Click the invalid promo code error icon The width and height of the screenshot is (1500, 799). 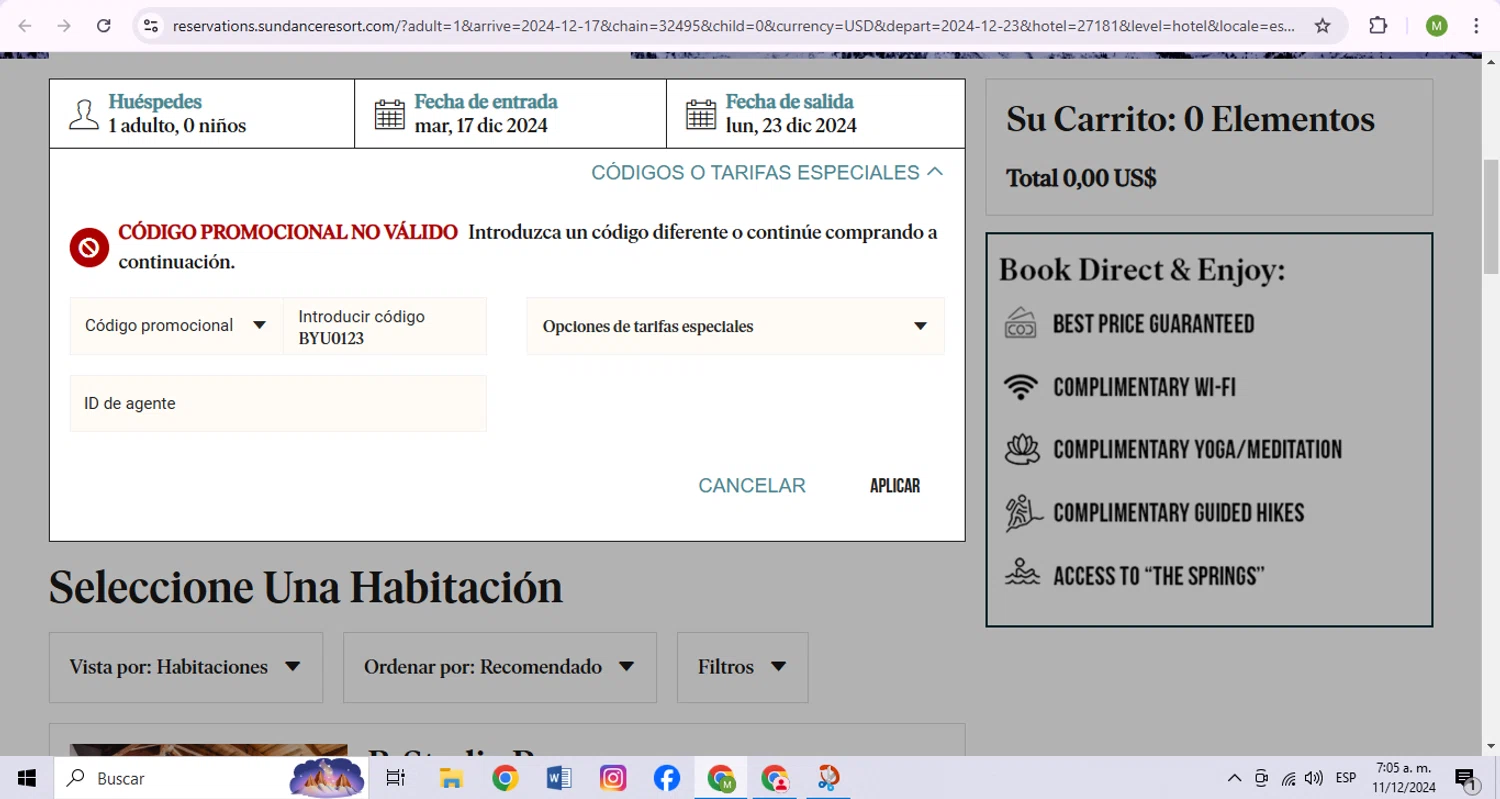[x=89, y=247]
